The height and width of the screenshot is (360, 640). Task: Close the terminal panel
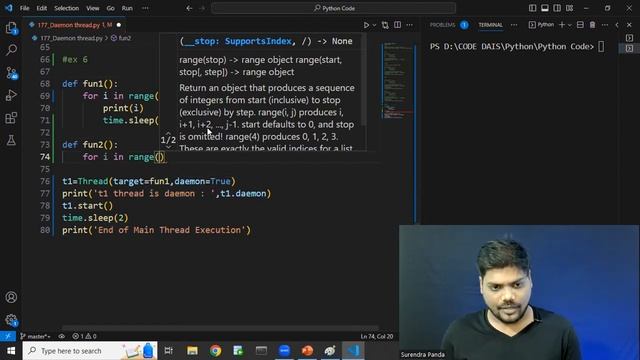pyautogui.click(x=629, y=25)
